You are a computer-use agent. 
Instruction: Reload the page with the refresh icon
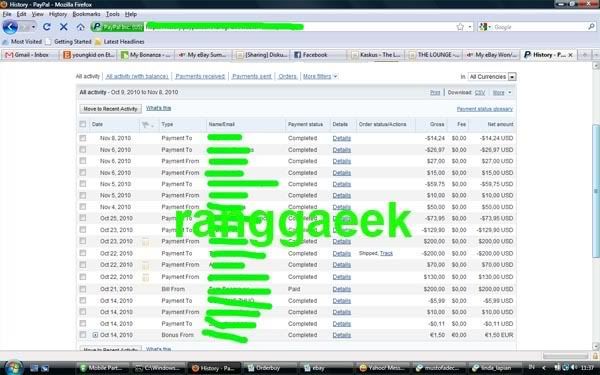click(x=47, y=27)
